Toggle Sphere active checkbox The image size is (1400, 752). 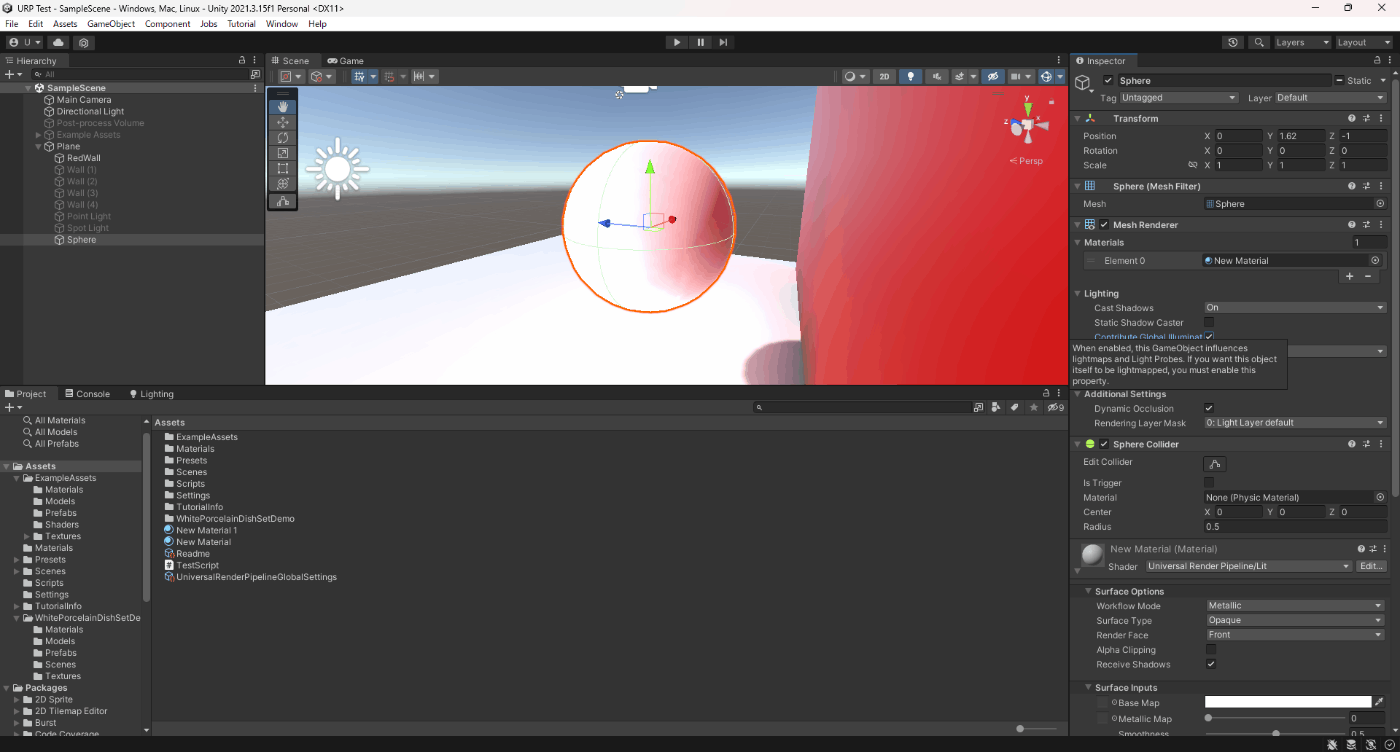(x=1108, y=80)
